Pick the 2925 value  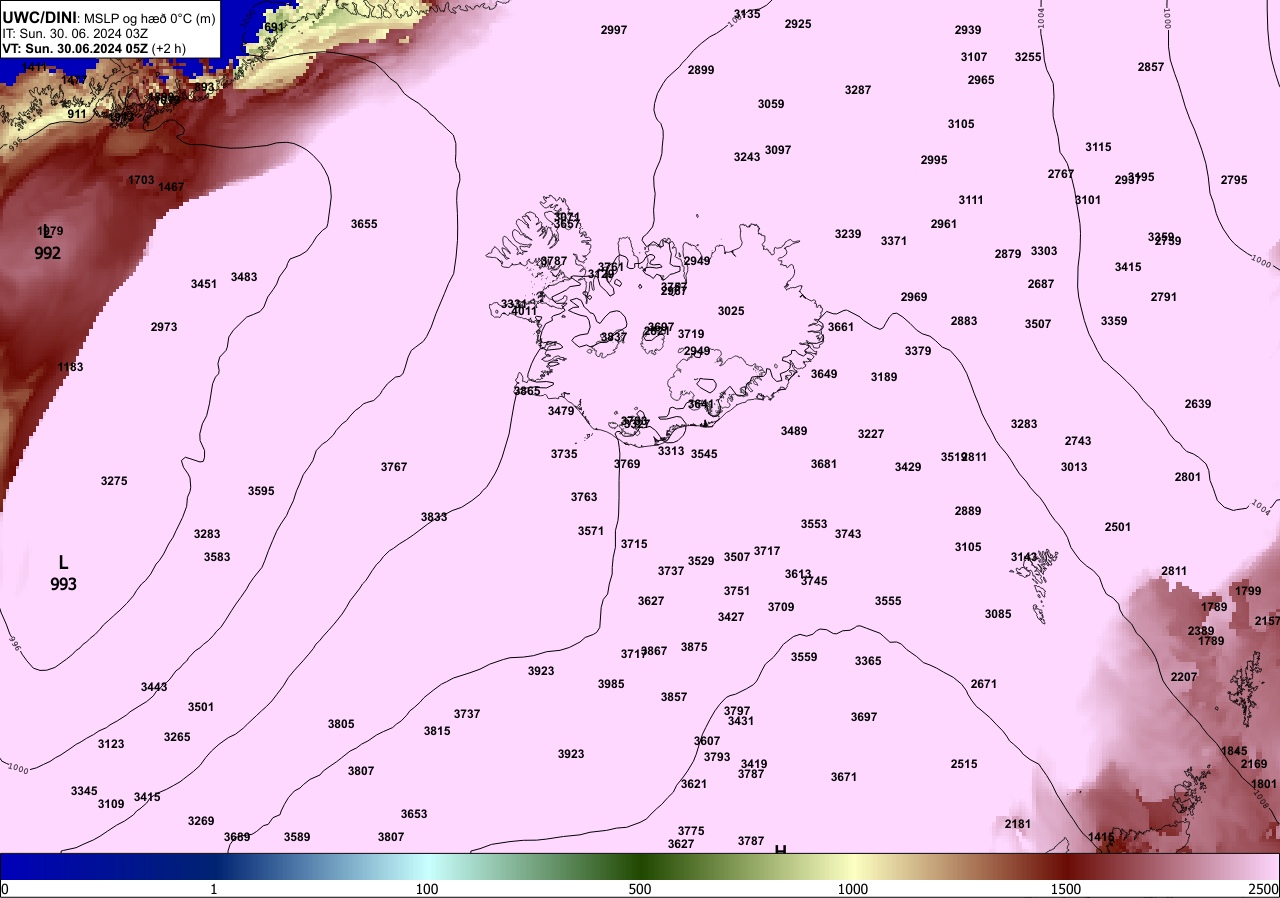pyautogui.click(x=798, y=24)
